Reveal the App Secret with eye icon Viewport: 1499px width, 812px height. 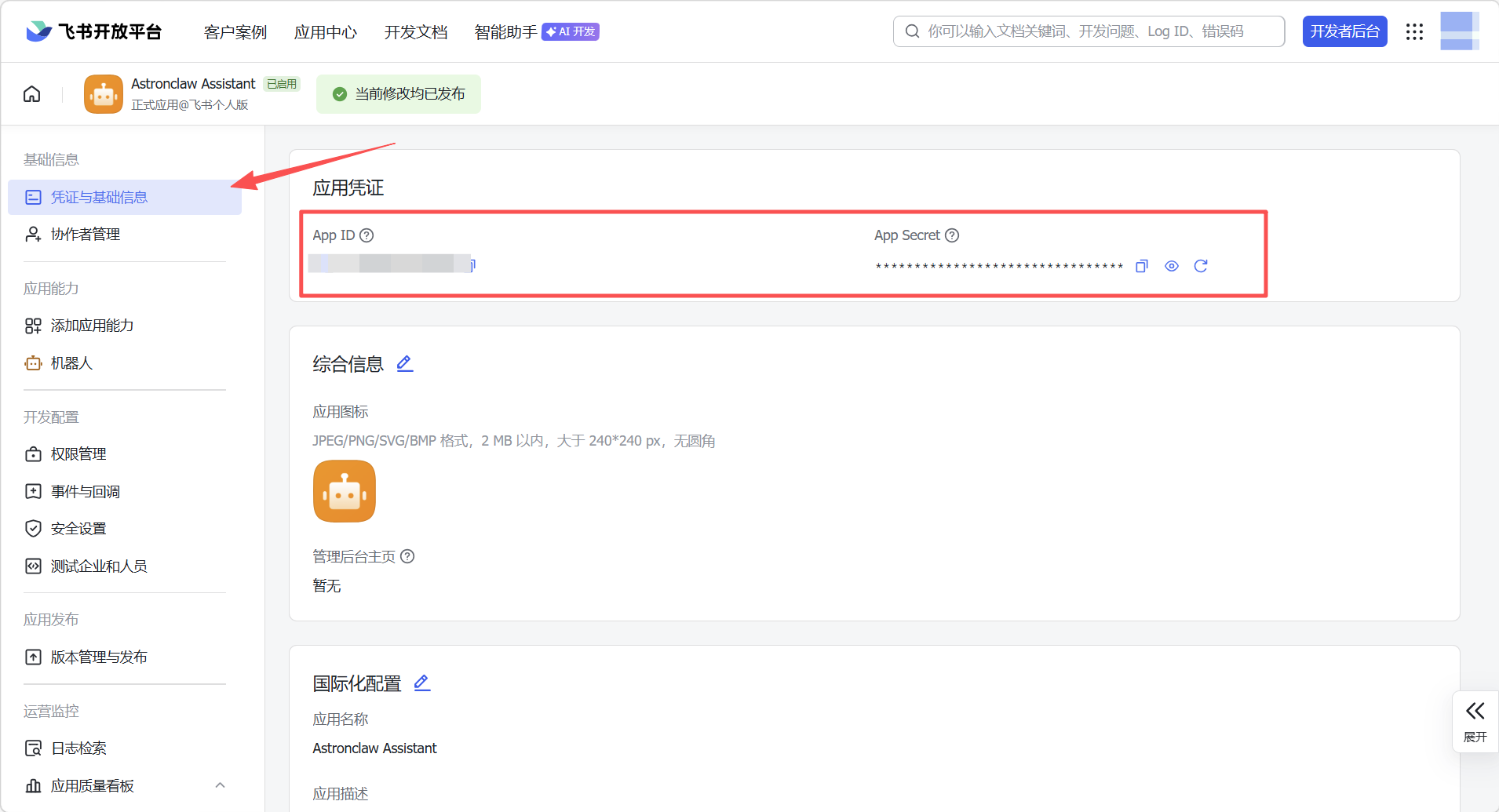point(1171,266)
